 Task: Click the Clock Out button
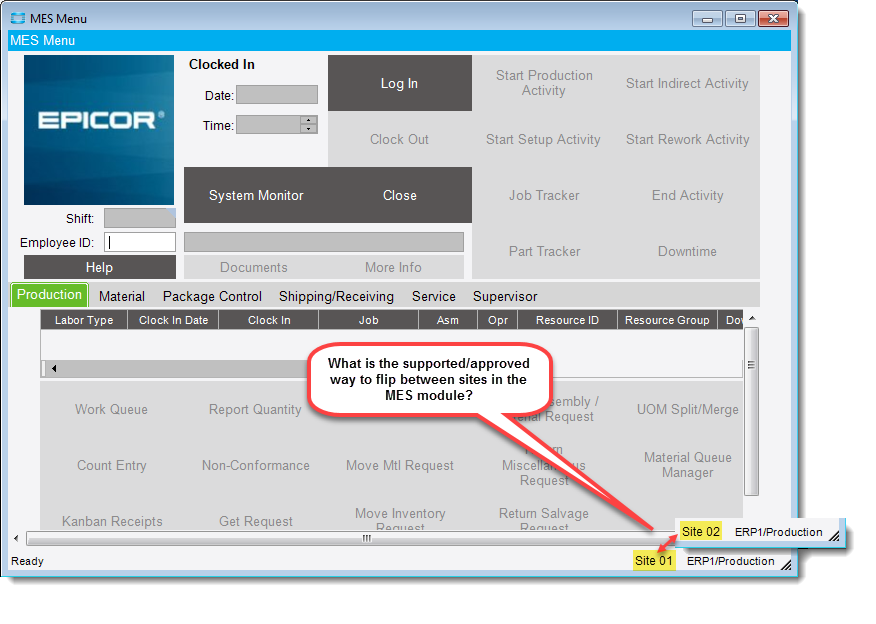(x=400, y=139)
